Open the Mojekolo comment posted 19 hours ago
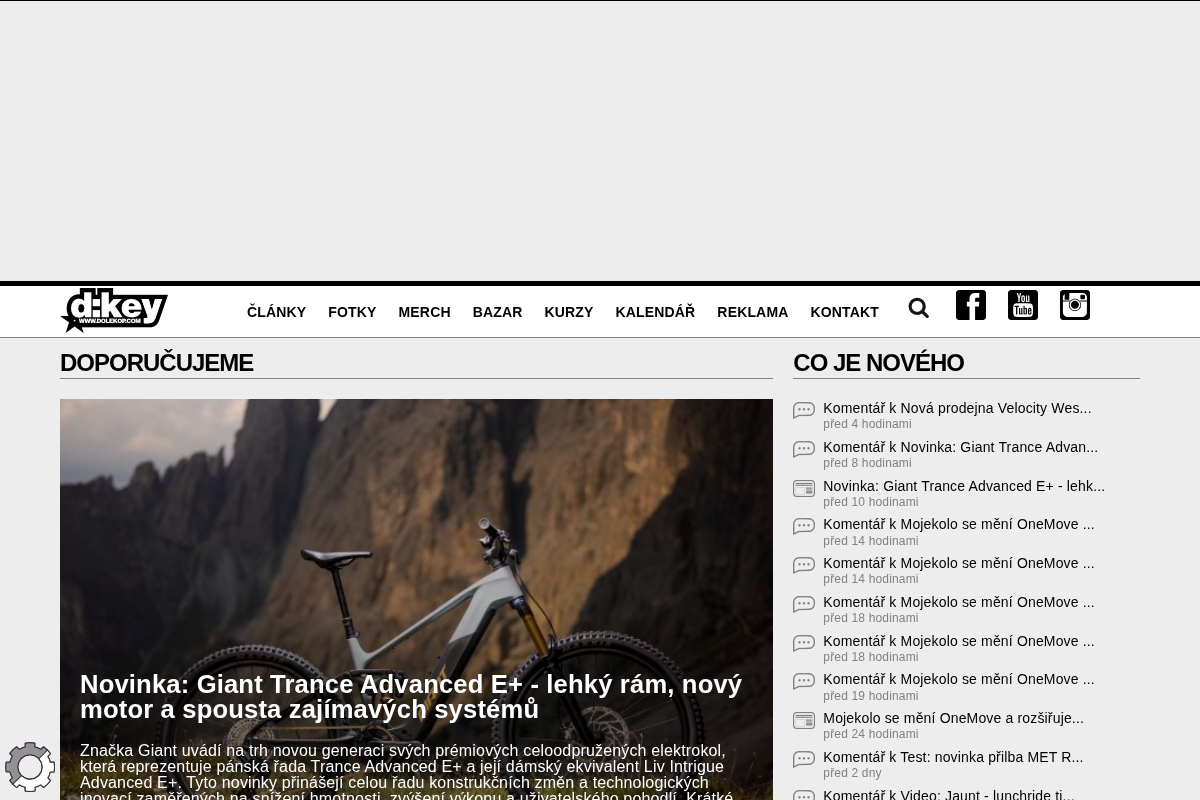Viewport: 1200px width, 800px height. 959,679
